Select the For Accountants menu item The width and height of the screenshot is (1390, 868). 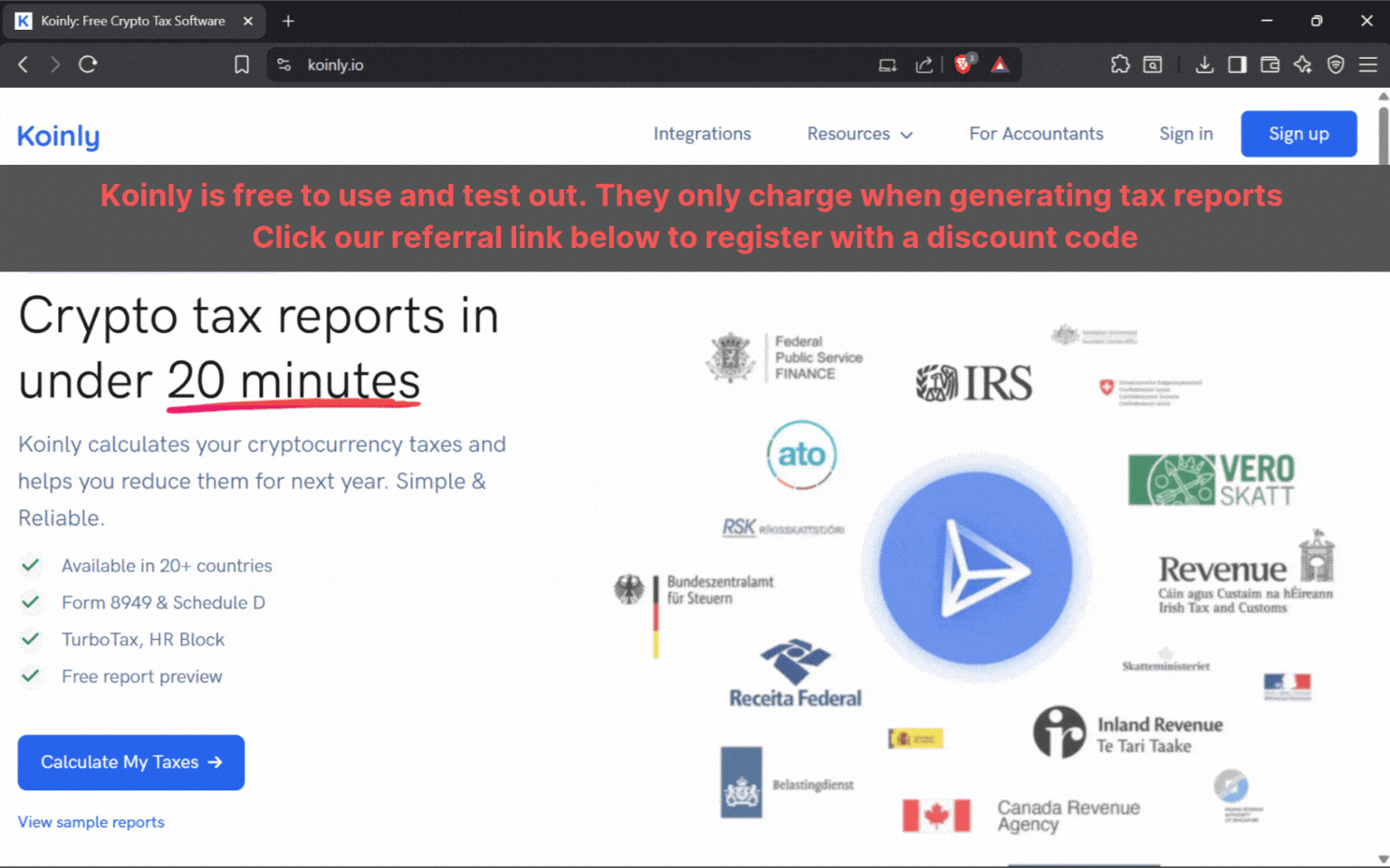(x=1036, y=133)
